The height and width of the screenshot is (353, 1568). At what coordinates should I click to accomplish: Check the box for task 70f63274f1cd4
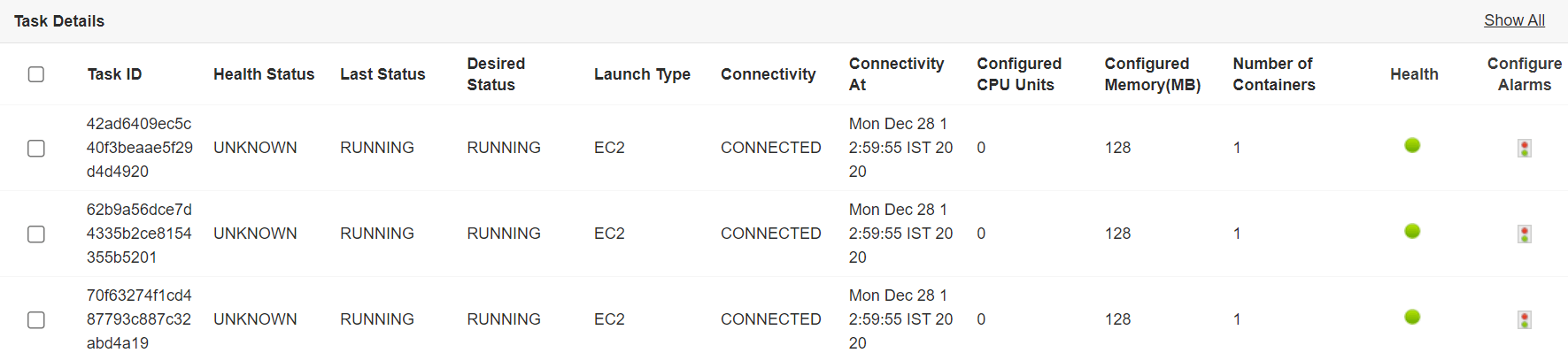[36, 319]
